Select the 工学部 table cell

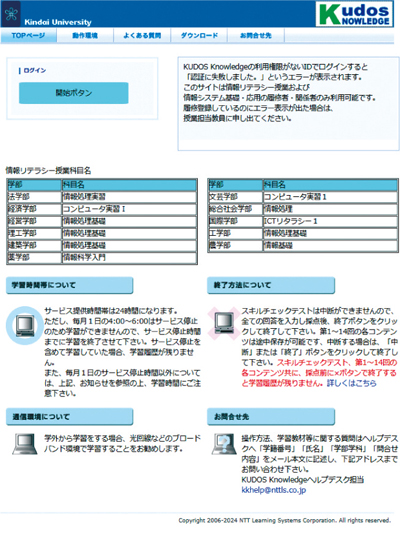click(236, 233)
